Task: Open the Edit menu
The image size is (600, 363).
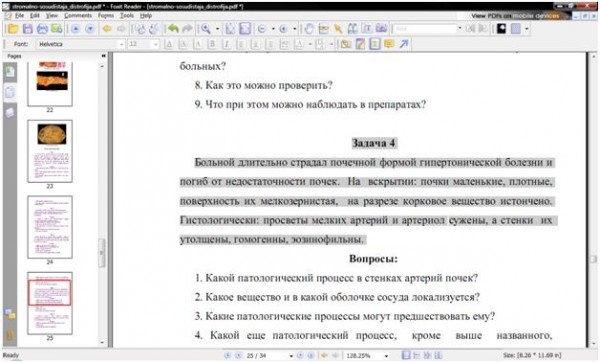Action: [35, 15]
